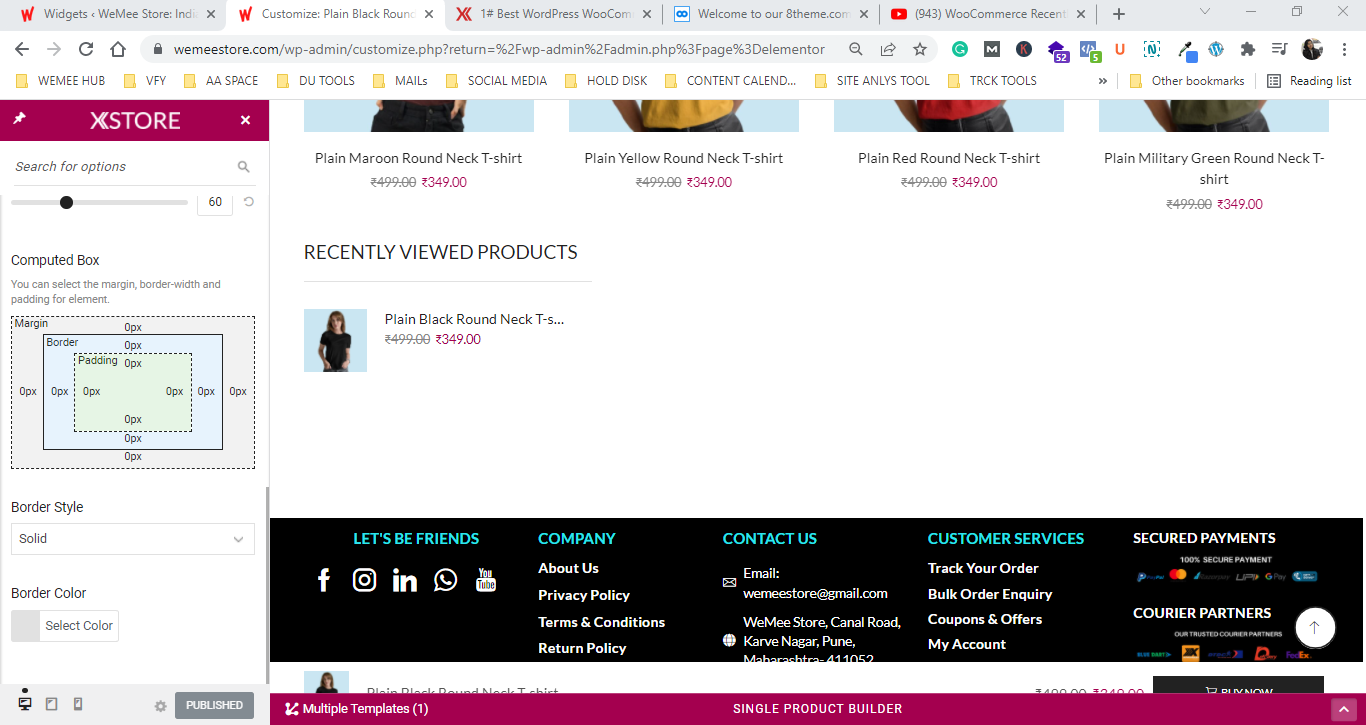Viewport: 1366px width, 725px height.
Task: Switch to the YouTube WooCommerce tab
Action: point(988,14)
